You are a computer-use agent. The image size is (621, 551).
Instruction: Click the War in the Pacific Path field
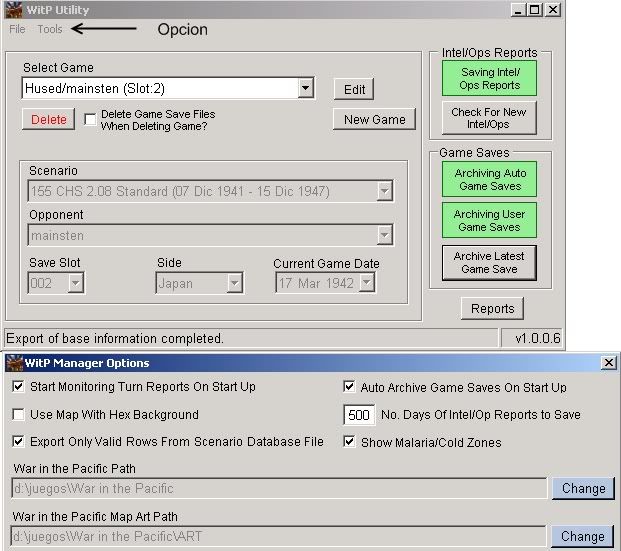(279, 488)
